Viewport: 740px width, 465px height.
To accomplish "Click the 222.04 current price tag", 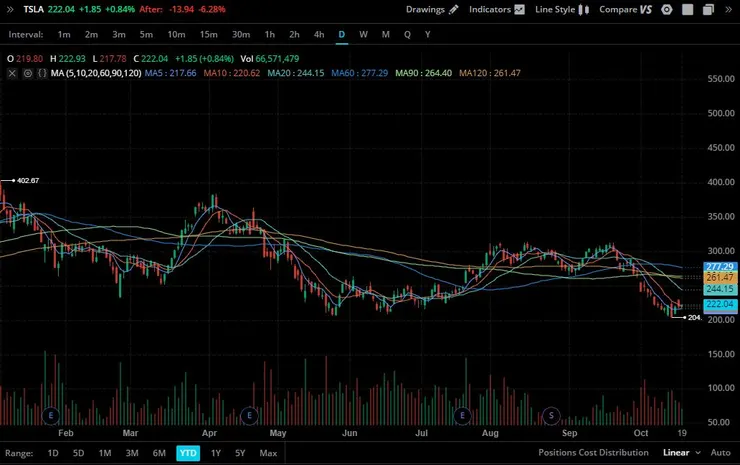I will tap(720, 304).
